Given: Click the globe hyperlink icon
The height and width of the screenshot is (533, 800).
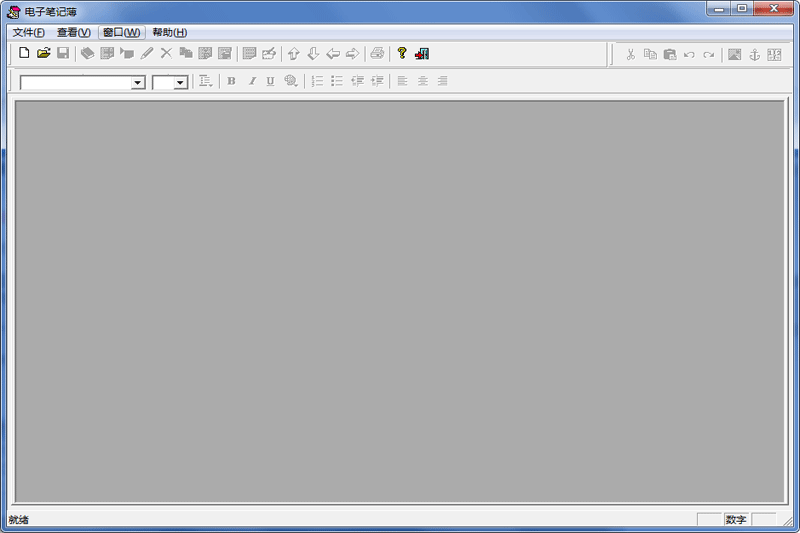Looking at the screenshot, I should pyautogui.click(x=291, y=81).
